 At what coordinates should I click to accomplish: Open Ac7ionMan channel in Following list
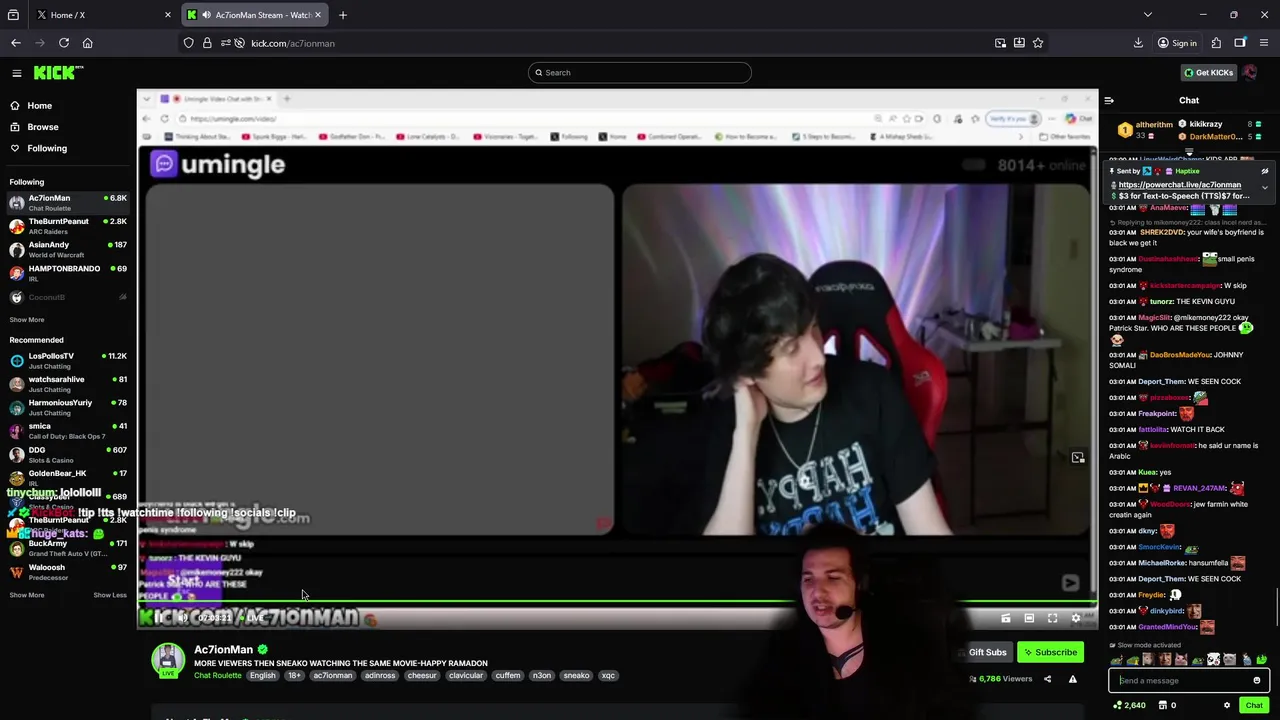click(x=68, y=203)
